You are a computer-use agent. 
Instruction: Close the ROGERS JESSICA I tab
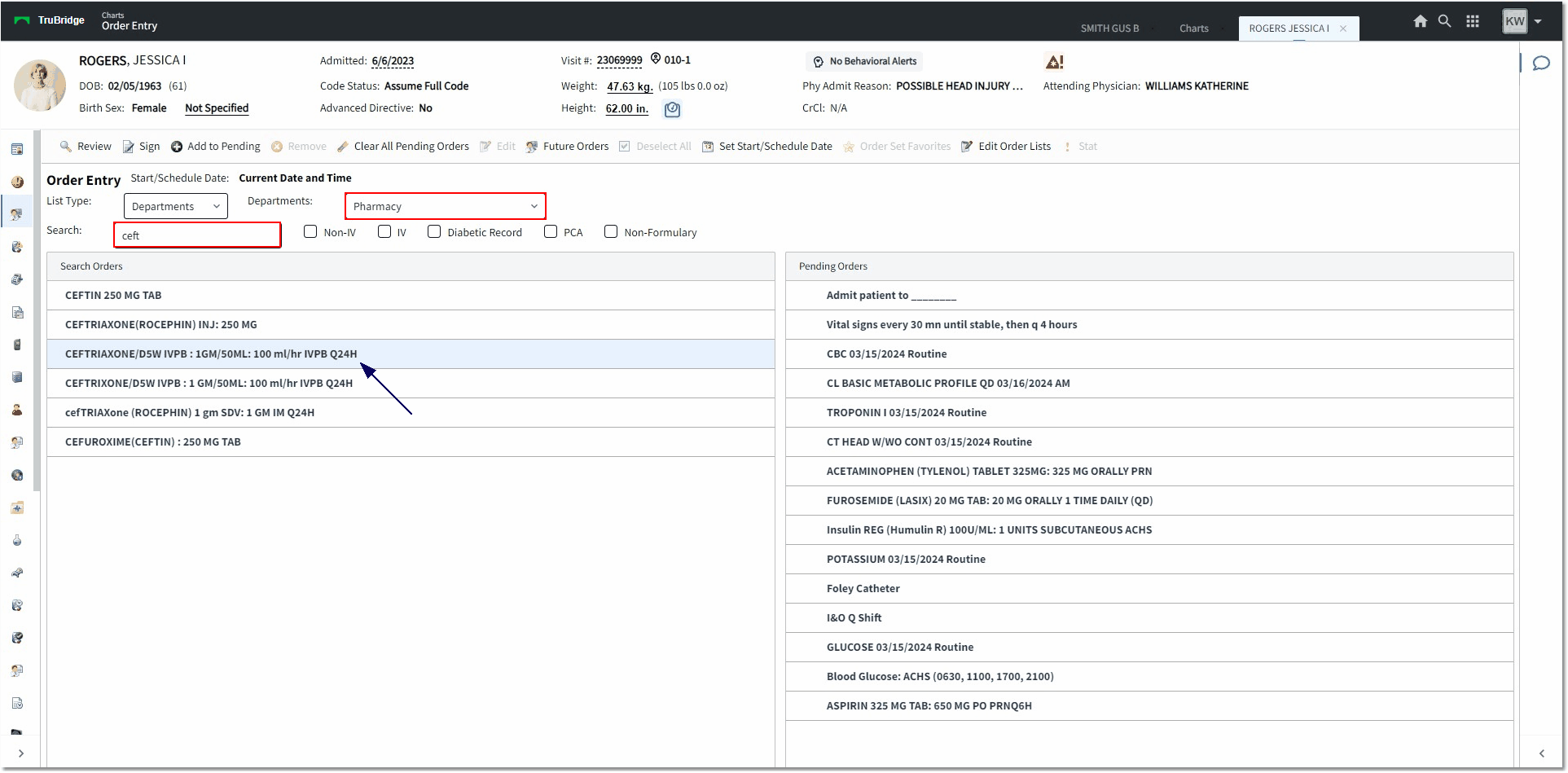click(1343, 29)
